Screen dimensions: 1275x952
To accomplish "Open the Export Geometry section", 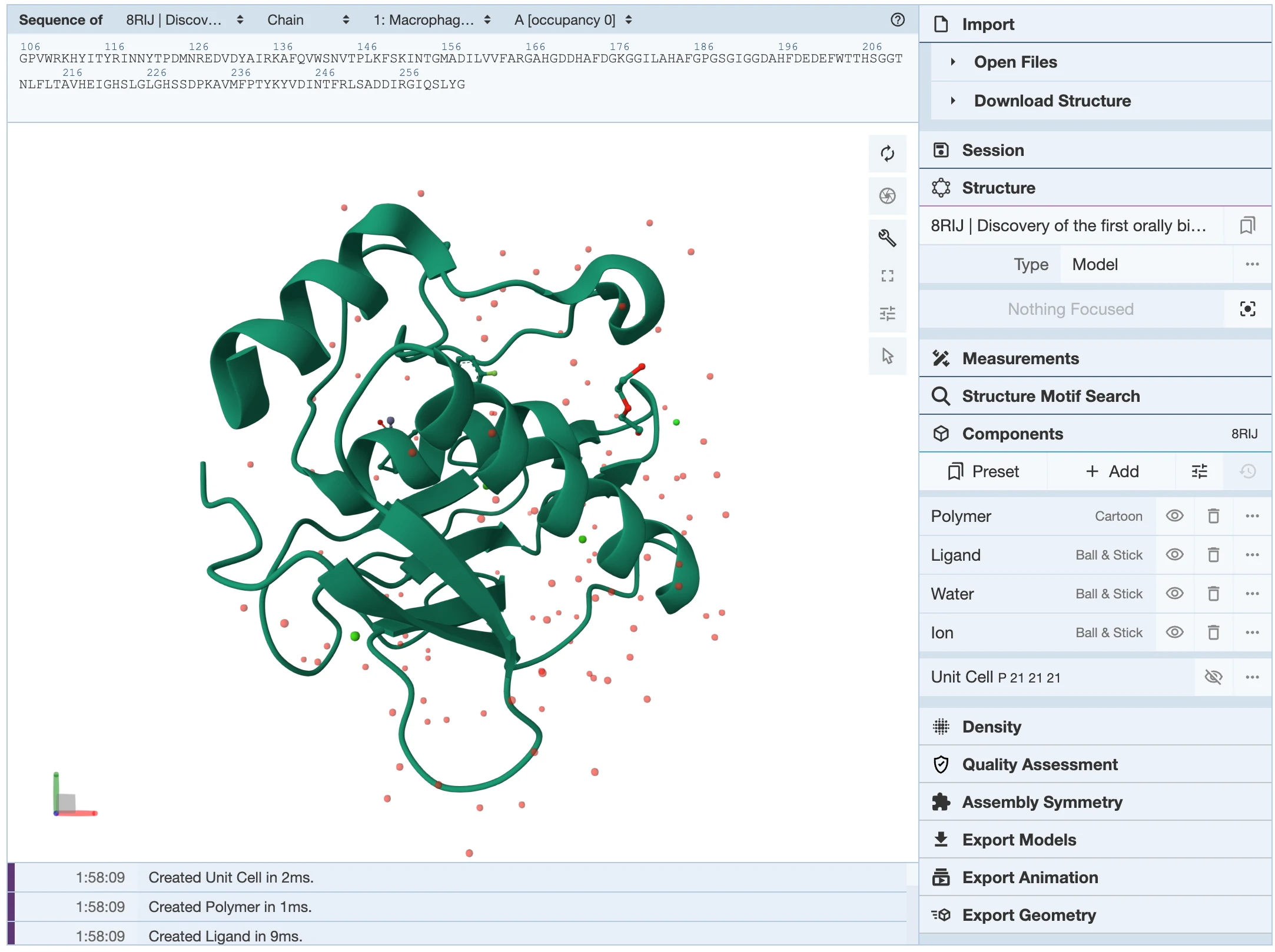I will [x=1095, y=915].
